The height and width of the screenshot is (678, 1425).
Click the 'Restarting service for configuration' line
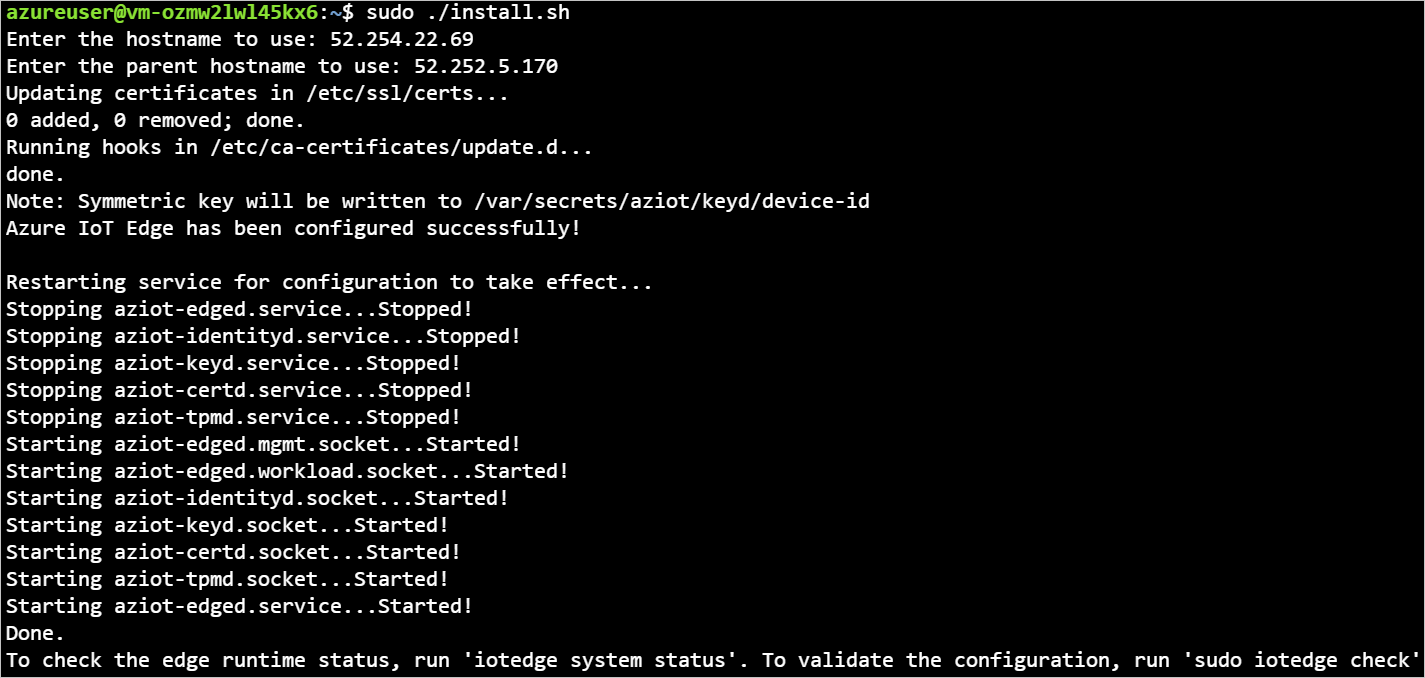(329, 282)
